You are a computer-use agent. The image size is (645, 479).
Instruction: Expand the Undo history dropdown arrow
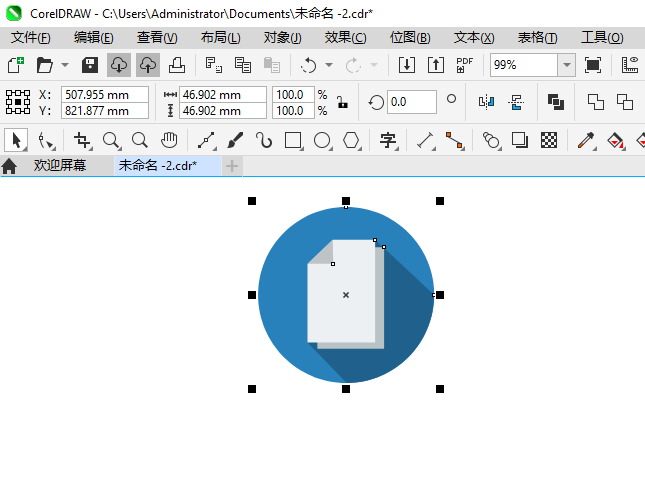coord(329,65)
